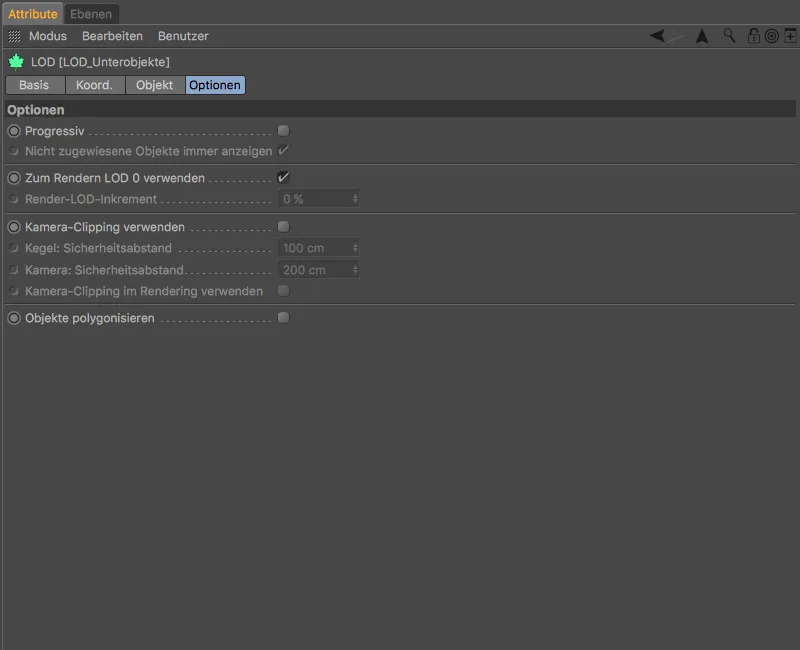
Task: Open the Objekt tab
Action: tap(155, 85)
